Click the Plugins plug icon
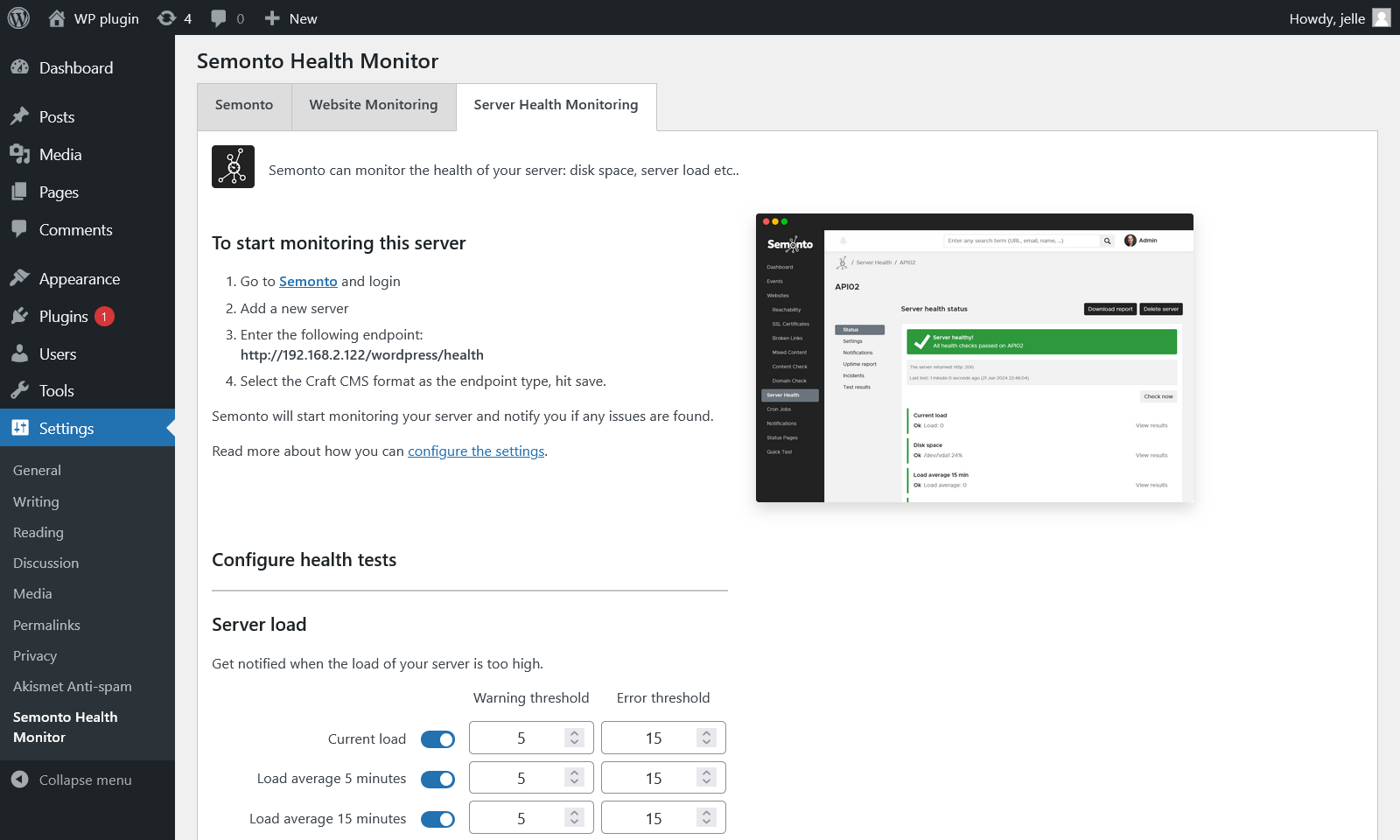The image size is (1400, 840). (x=19, y=316)
